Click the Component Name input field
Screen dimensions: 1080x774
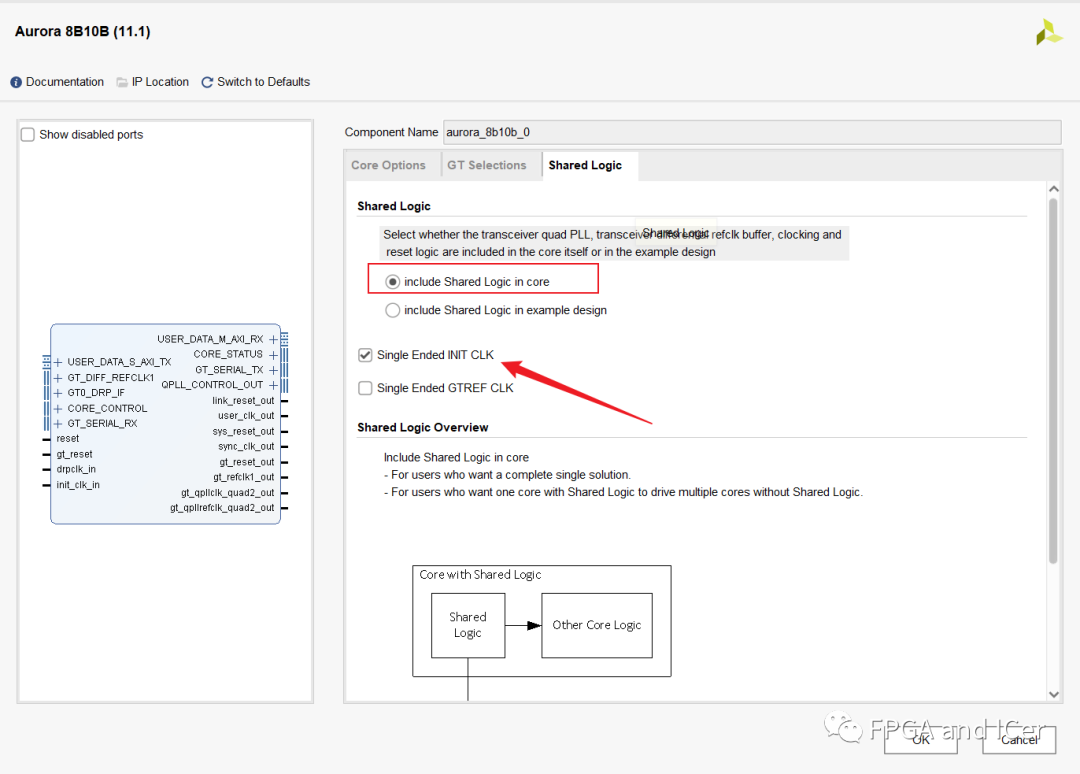click(x=752, y=132)
